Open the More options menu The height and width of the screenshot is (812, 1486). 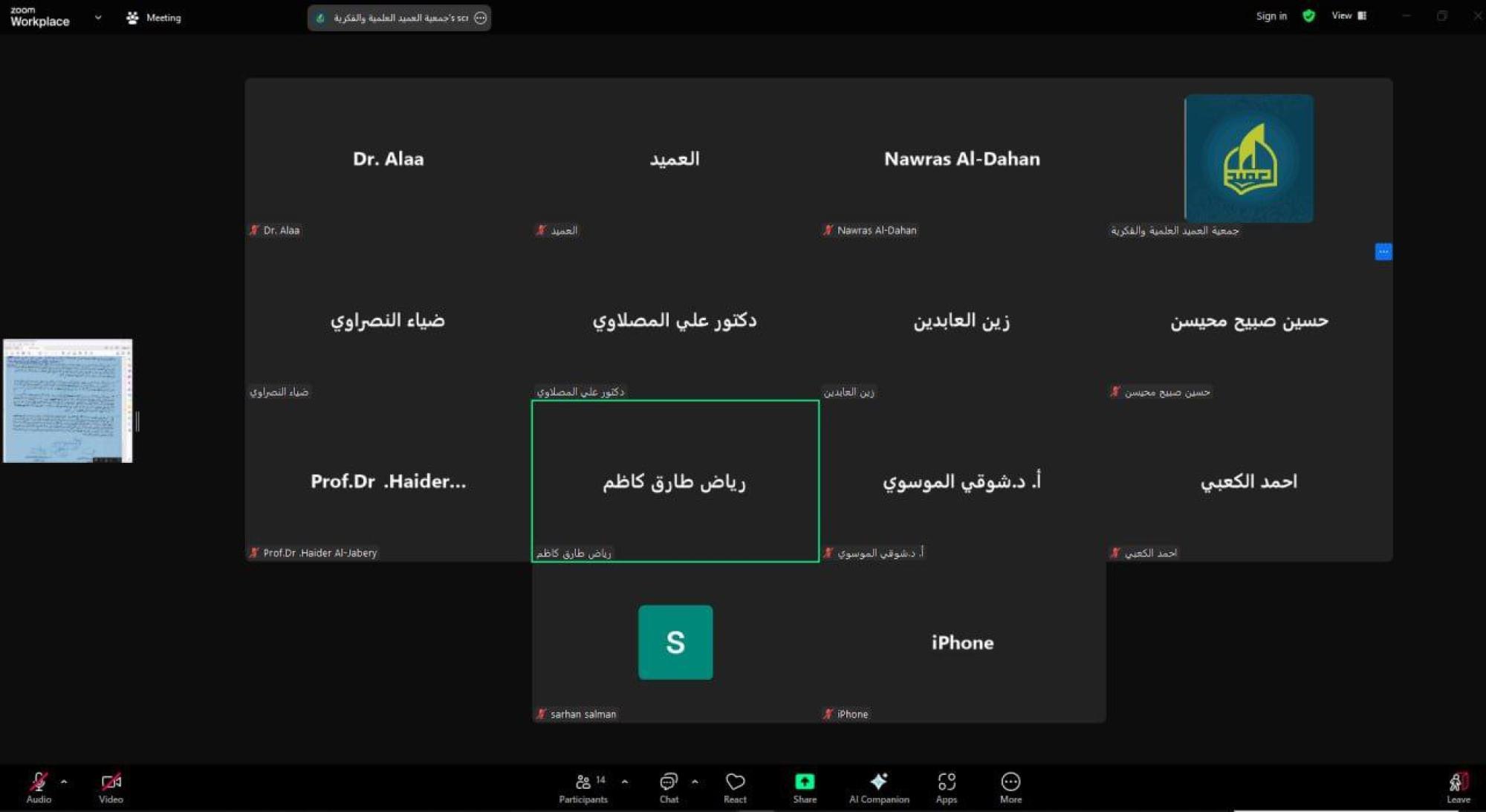point(1010,787)
